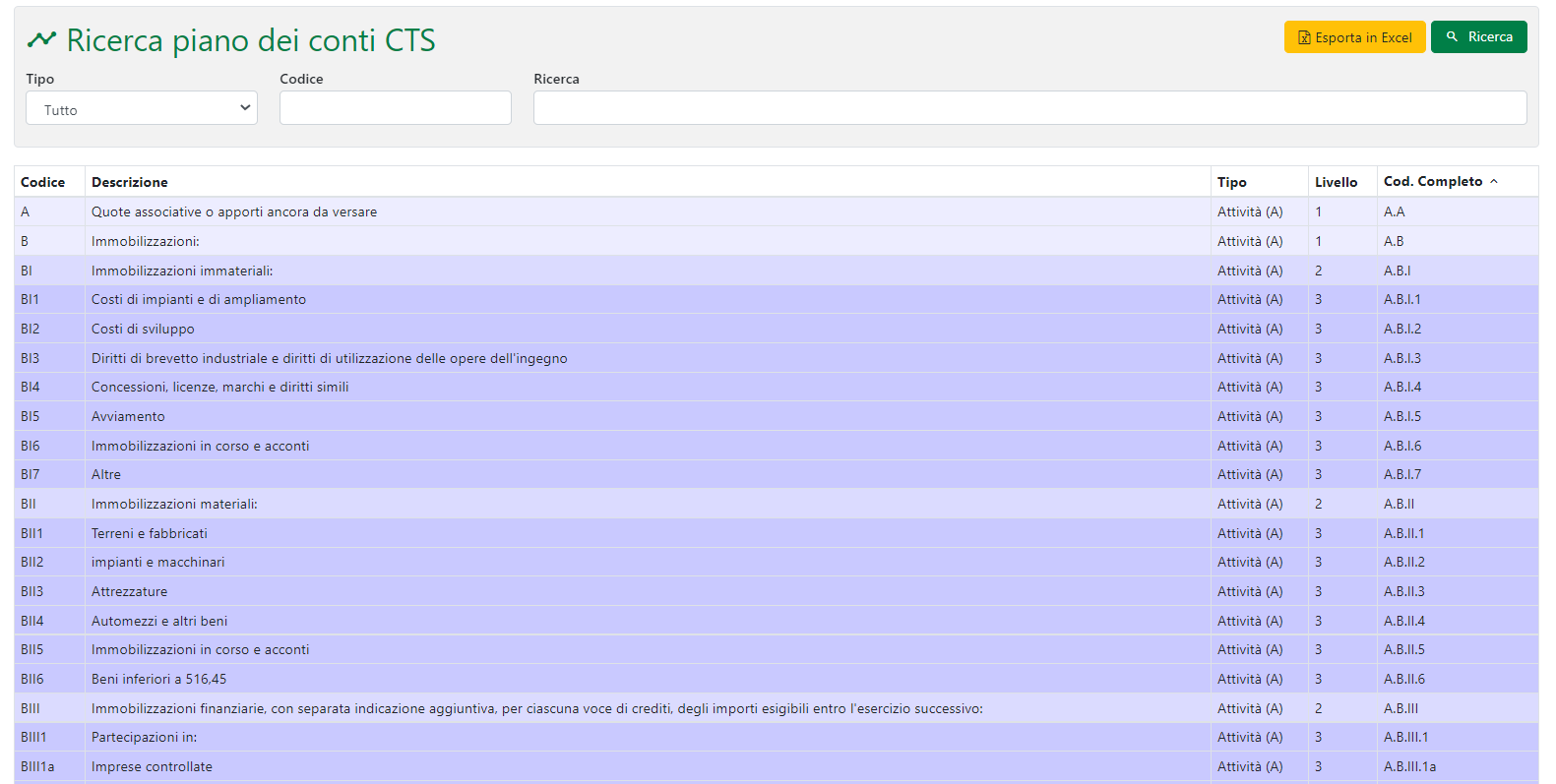Click the Tipo dropdown chevron arrow

pos(245,108)
